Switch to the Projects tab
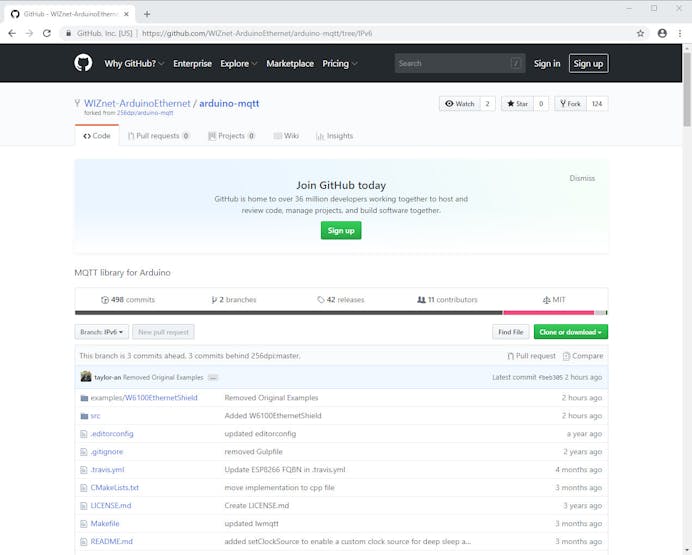The width and height of the screenshot is (692, 555). click(x=231, y=136)
